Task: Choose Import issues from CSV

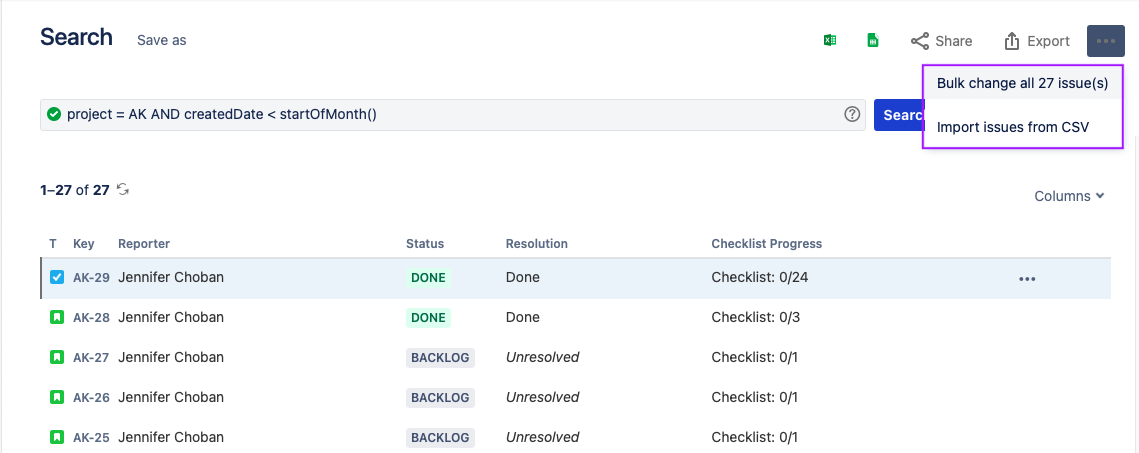Action: [x=1012, y=127]
